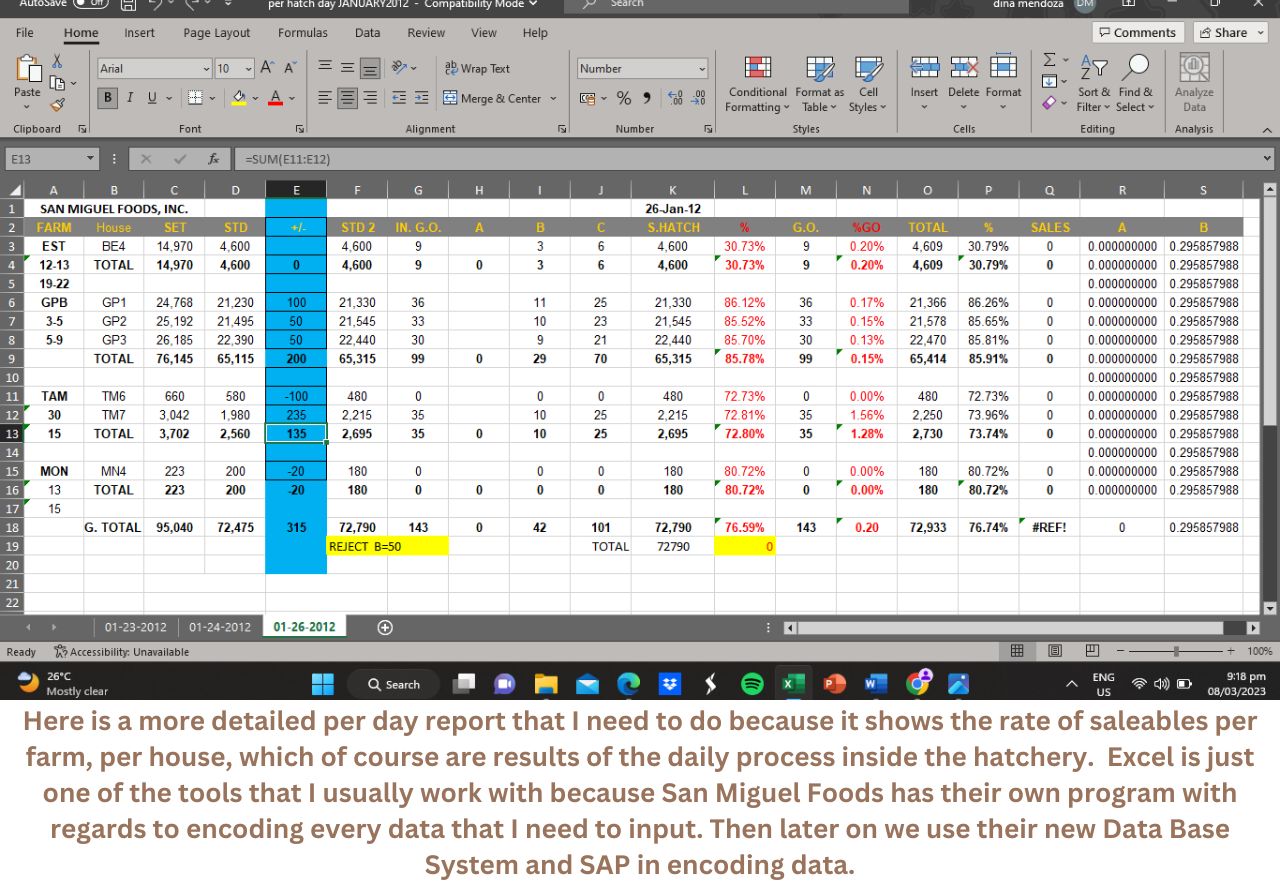Click Decrease Decimal button
This screenshot has width=1280, height=885.
(698, 98)
